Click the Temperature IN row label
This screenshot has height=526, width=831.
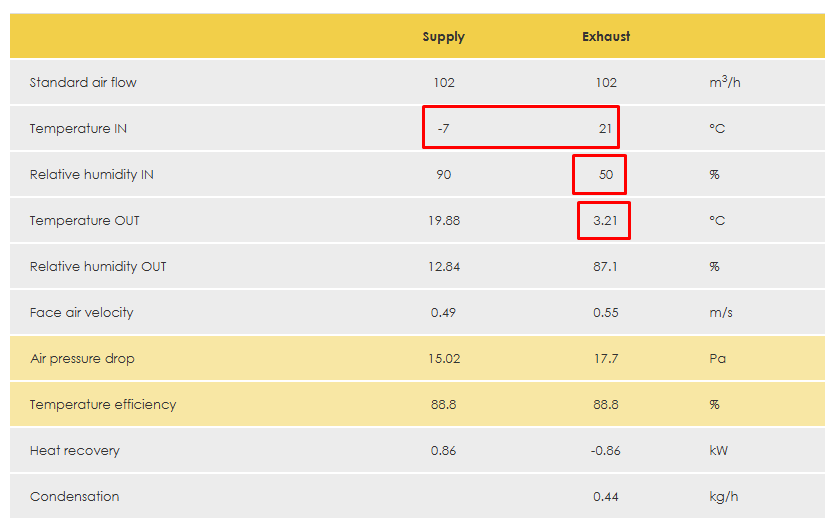78,129
